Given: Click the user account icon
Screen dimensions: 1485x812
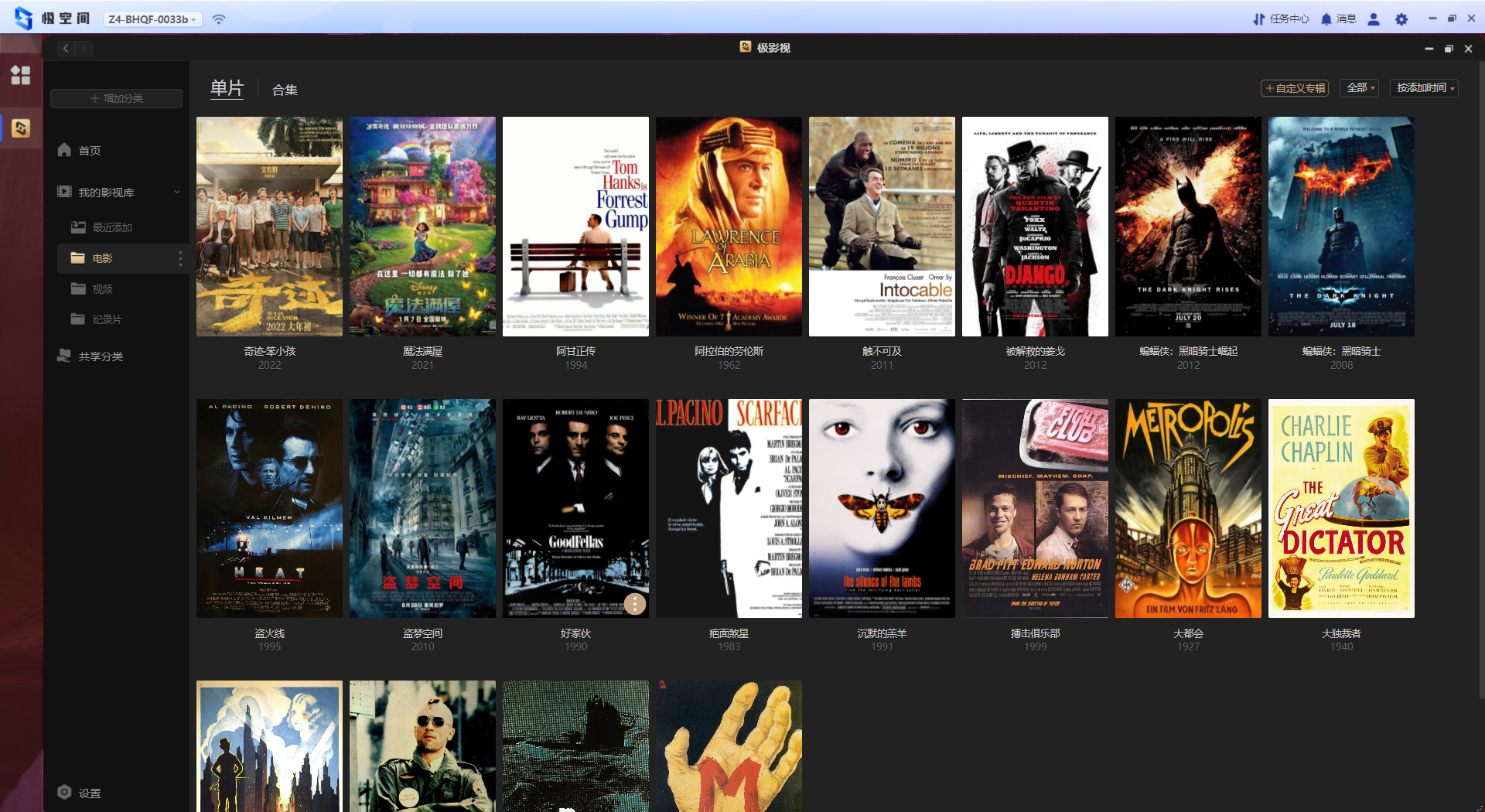Looking at the screenshot, I should (x=1374, y=19).
